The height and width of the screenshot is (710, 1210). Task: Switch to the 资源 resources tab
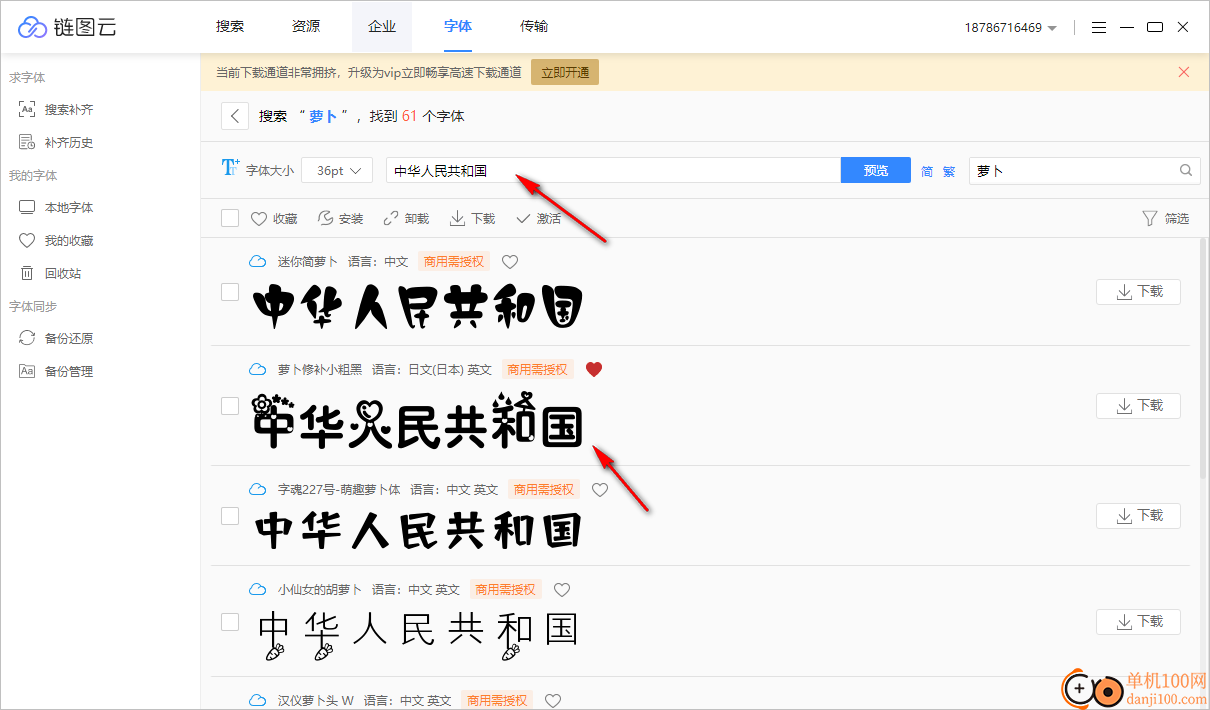pos(306,26)
